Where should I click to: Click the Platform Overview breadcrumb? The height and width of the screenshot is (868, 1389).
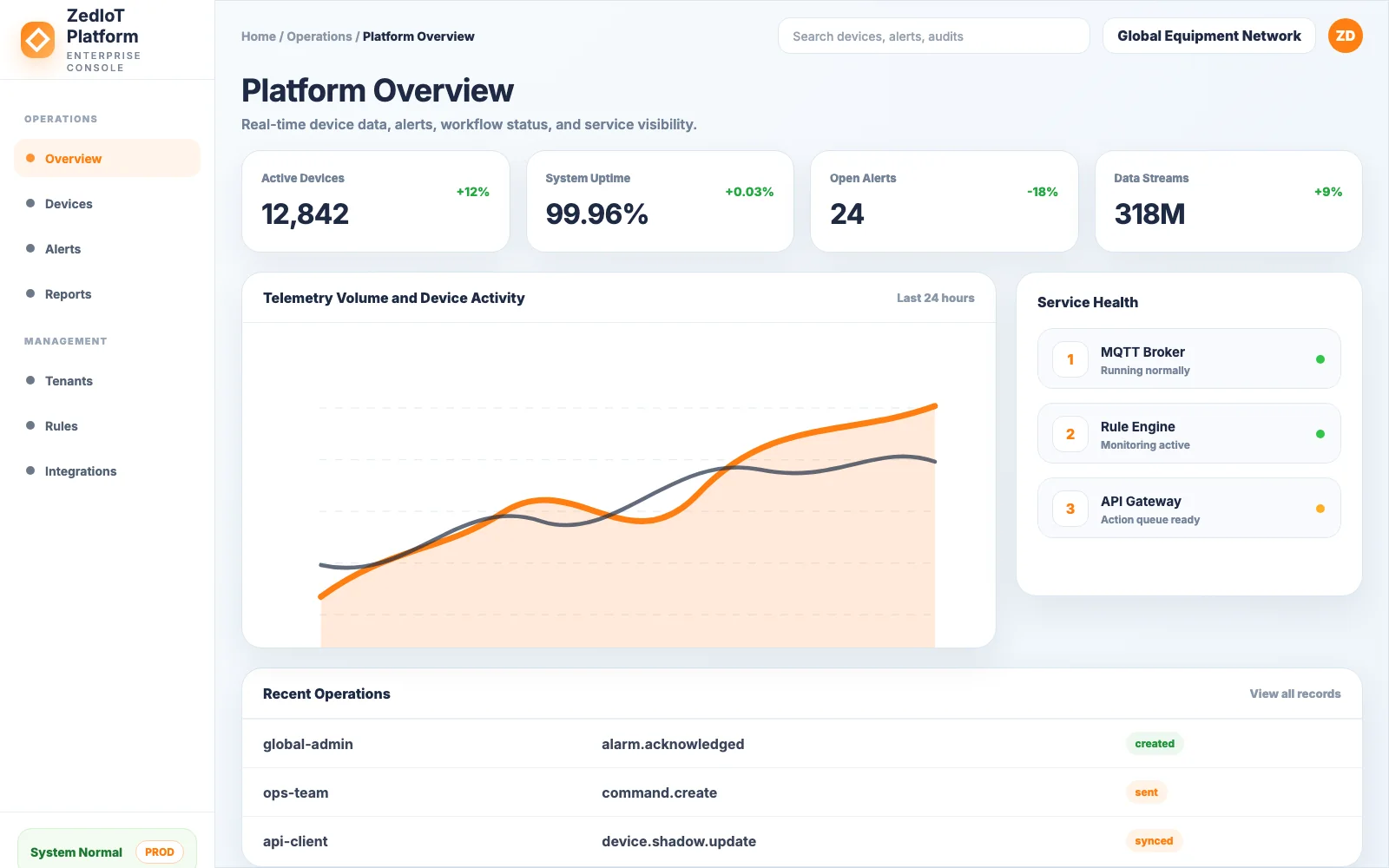(418, 36)
